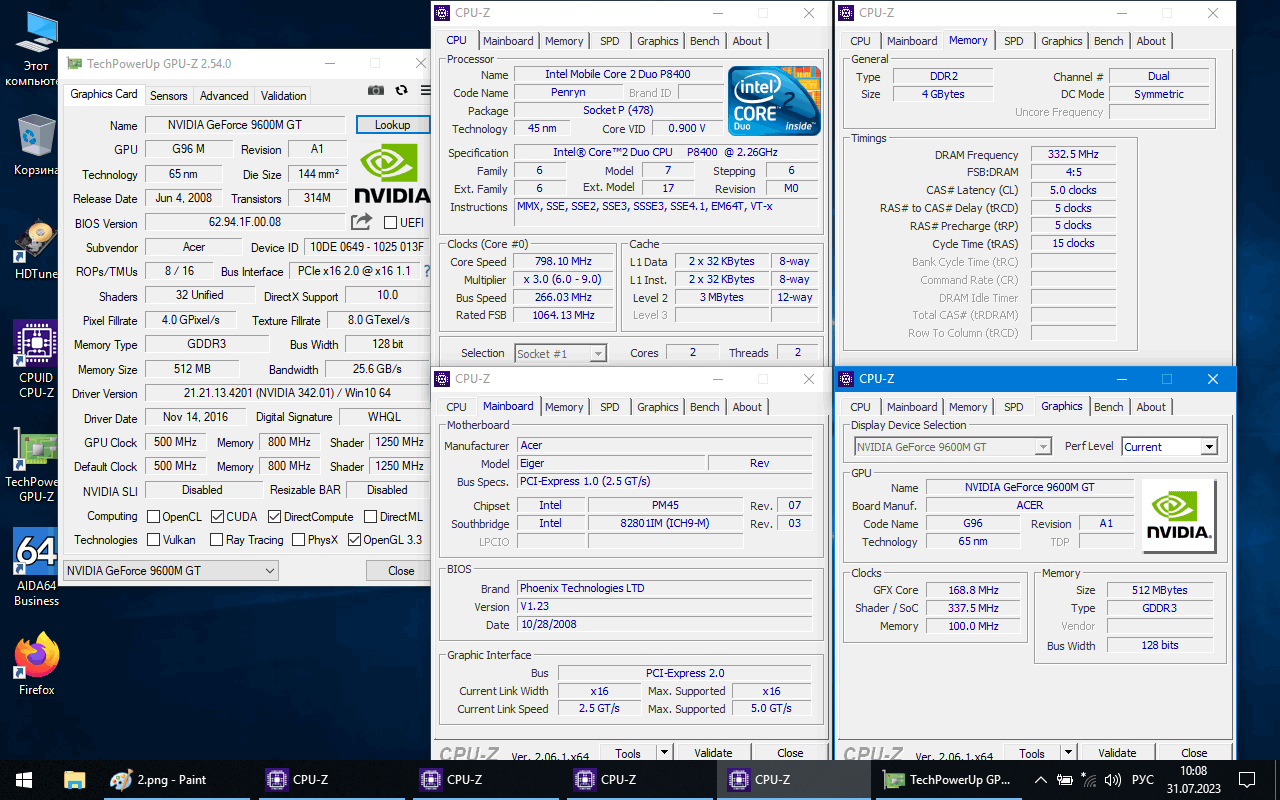The height and width of the screenshot is (800, 1280).
Task: Click the NVIDIA logo in GPU-Z
Action: pos(392,175)
